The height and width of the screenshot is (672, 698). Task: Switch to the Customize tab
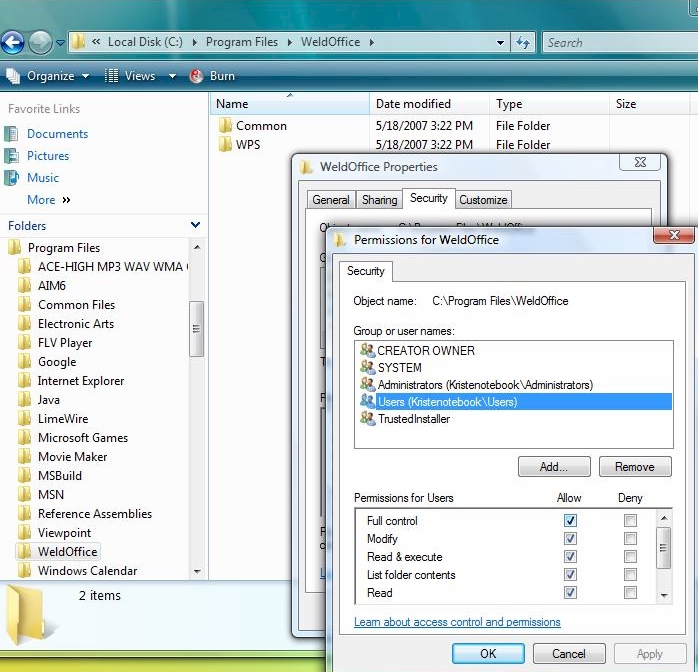pyautogui.click(x=484, y=200)
